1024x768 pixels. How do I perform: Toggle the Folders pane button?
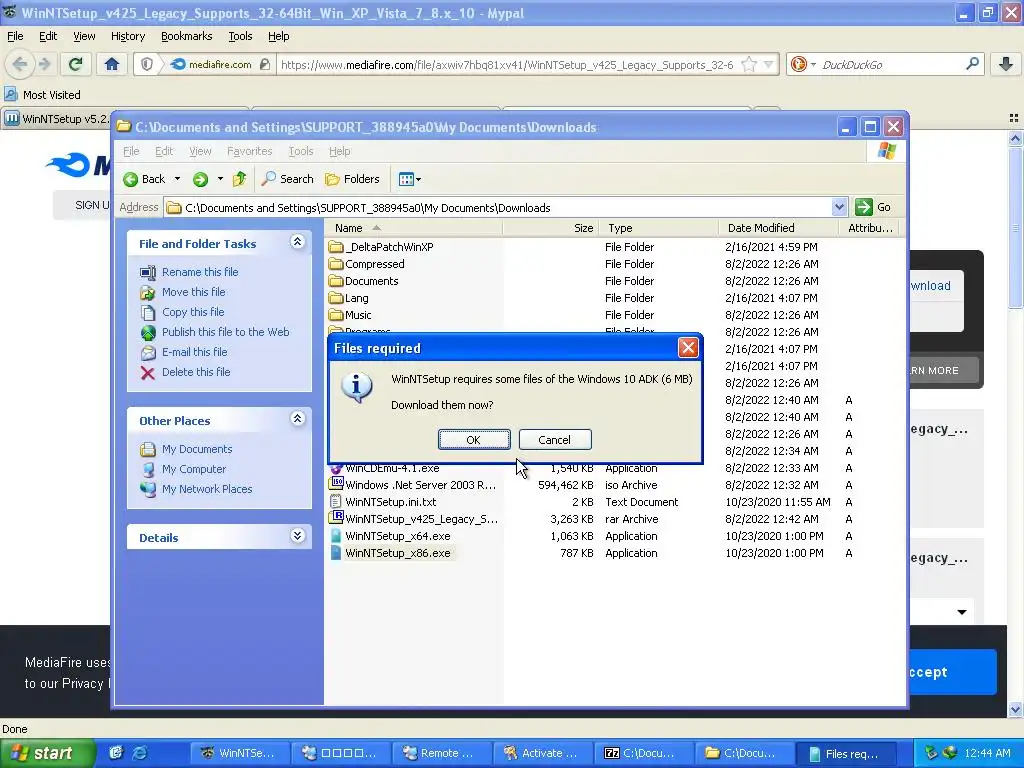coord(352,179)
